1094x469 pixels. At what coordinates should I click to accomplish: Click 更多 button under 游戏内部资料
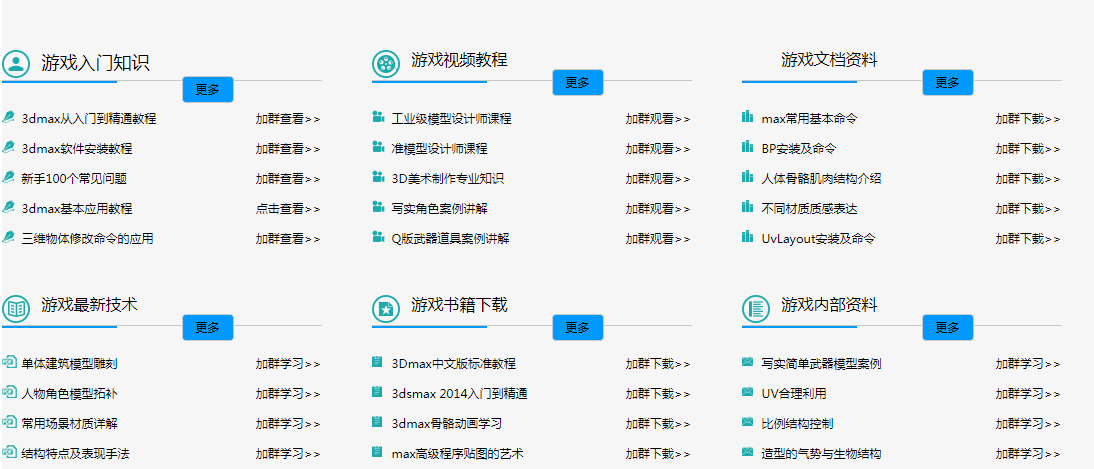pos(947,327)
